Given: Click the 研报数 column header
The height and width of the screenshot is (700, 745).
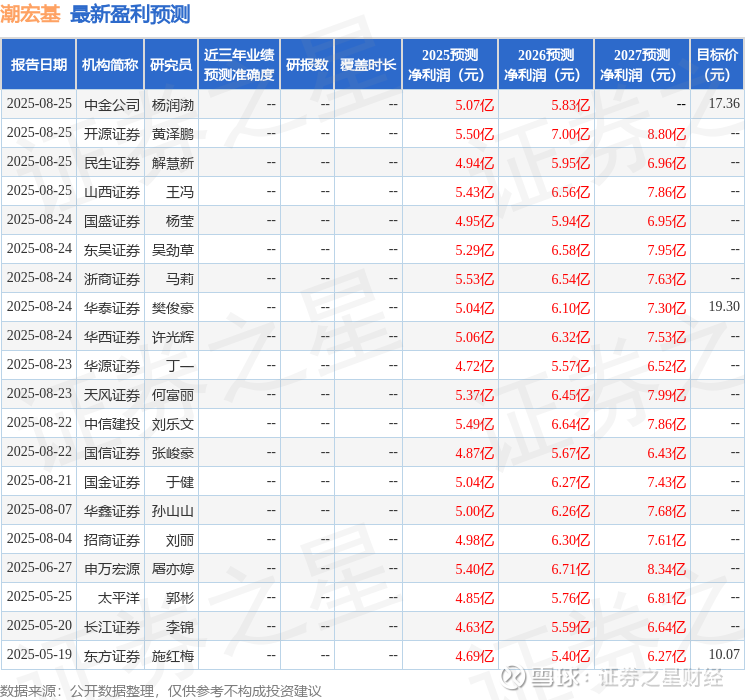Looking at the screenshot, I should point(307,65).
